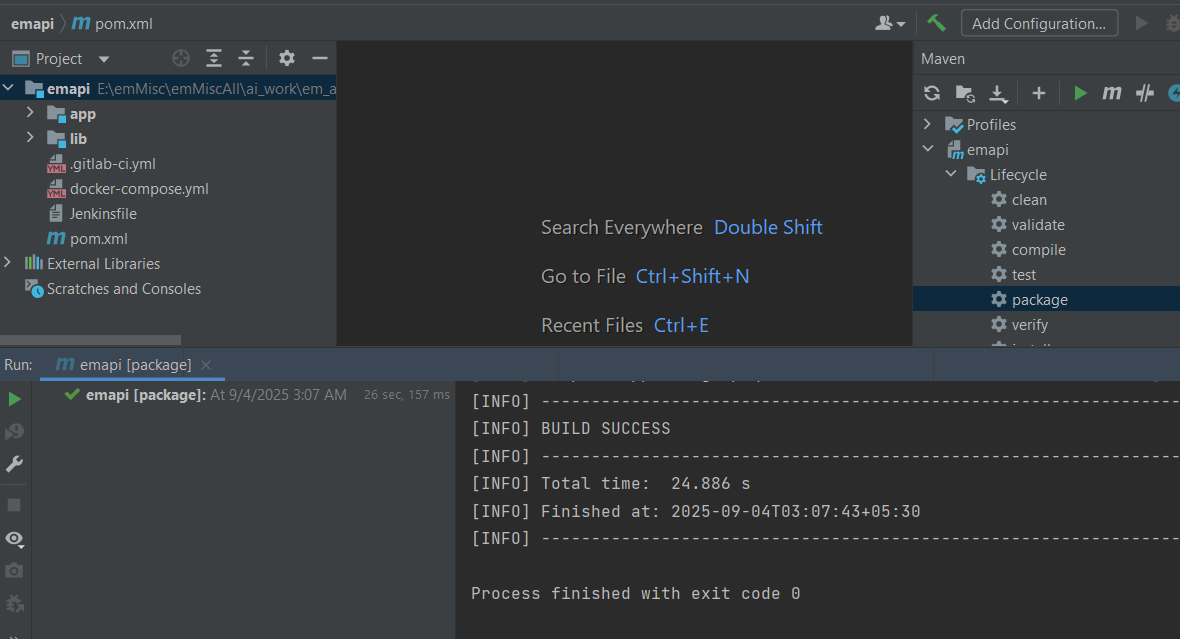
Task: Click the Expand All icon in Project panel
Action: [214, 59]
